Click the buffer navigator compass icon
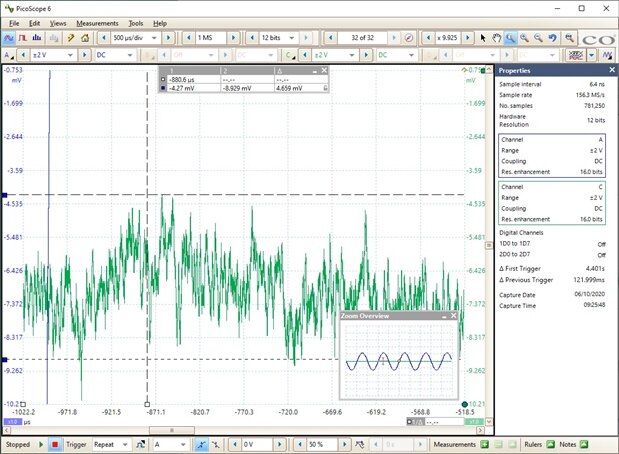Viewport: 619px width, 454px height. tap(408, 37)
